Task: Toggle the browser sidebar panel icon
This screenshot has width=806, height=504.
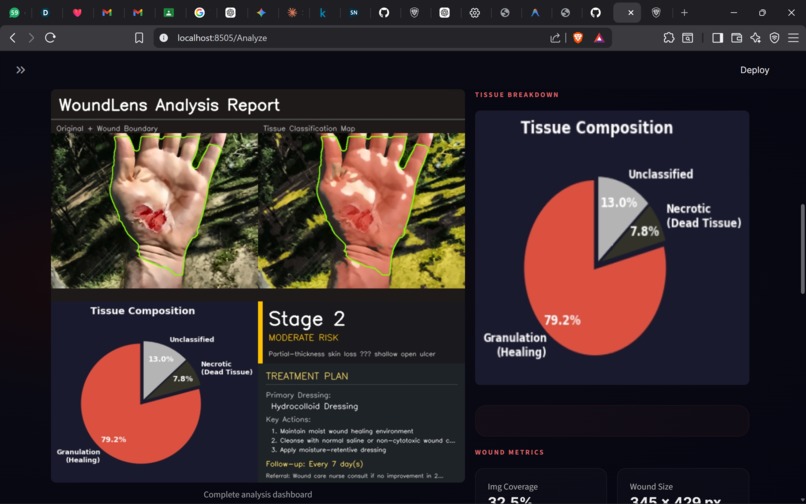Action: click(x=718, y=38)
